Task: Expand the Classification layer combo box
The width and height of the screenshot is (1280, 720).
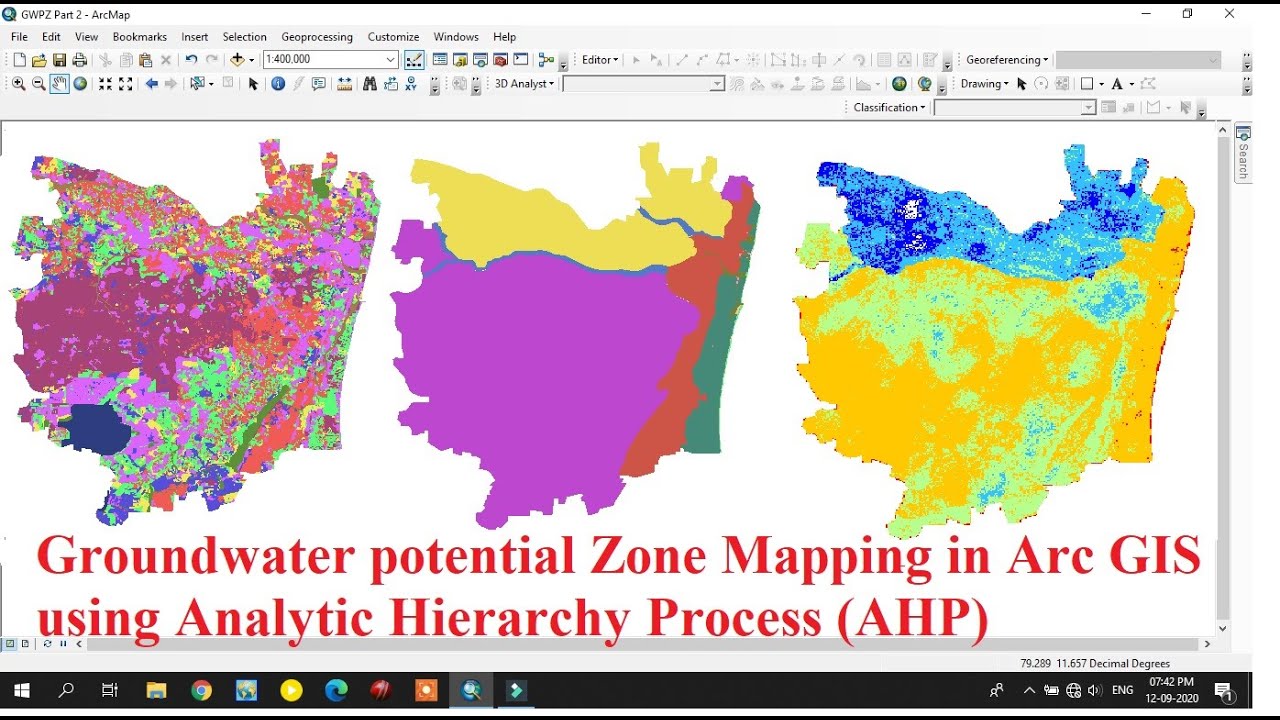Action: point(1089,108)
